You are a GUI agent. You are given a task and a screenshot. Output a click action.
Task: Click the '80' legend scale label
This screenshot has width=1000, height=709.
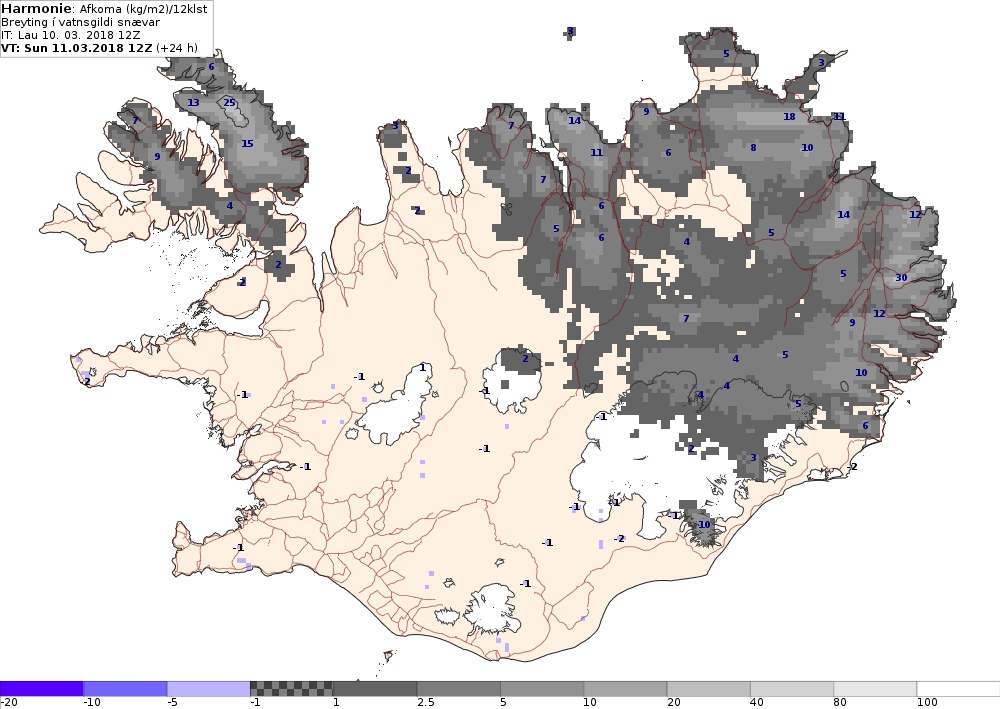(x=840, y=703)
